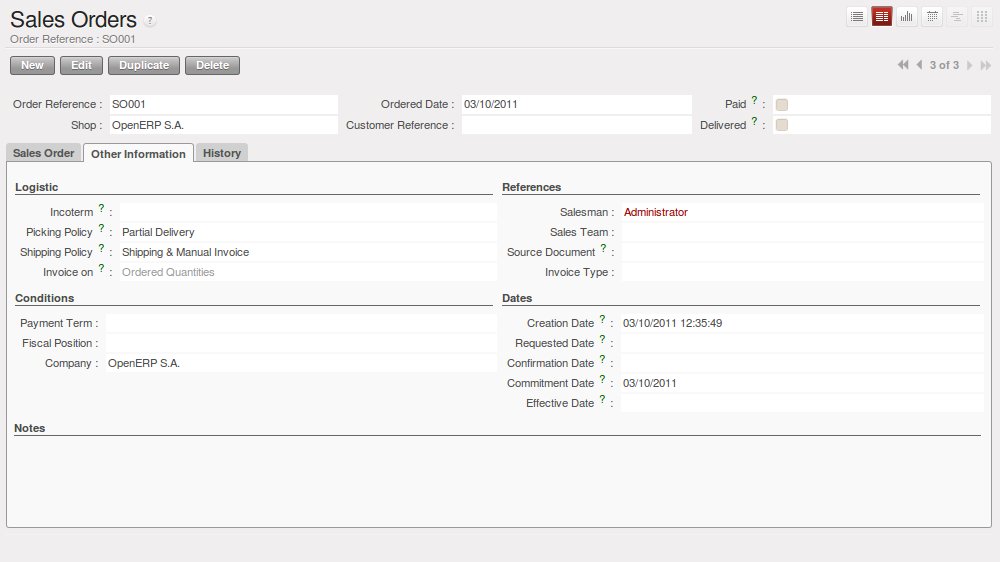Open the graph view
Image resolution: width=1000 pixels, height=562 pixels.
(907, 16)
